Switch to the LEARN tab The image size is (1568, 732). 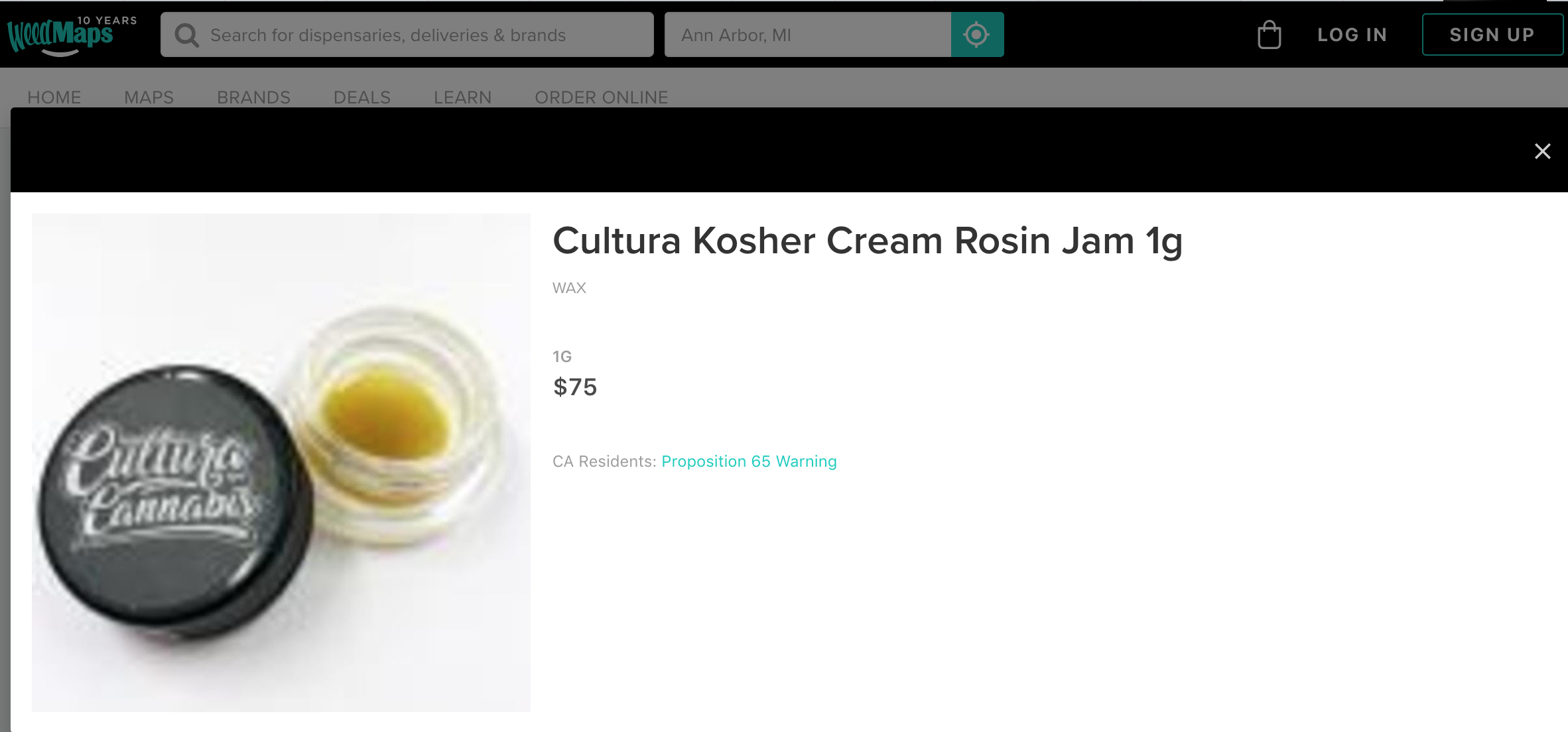(x=462, y=97)
